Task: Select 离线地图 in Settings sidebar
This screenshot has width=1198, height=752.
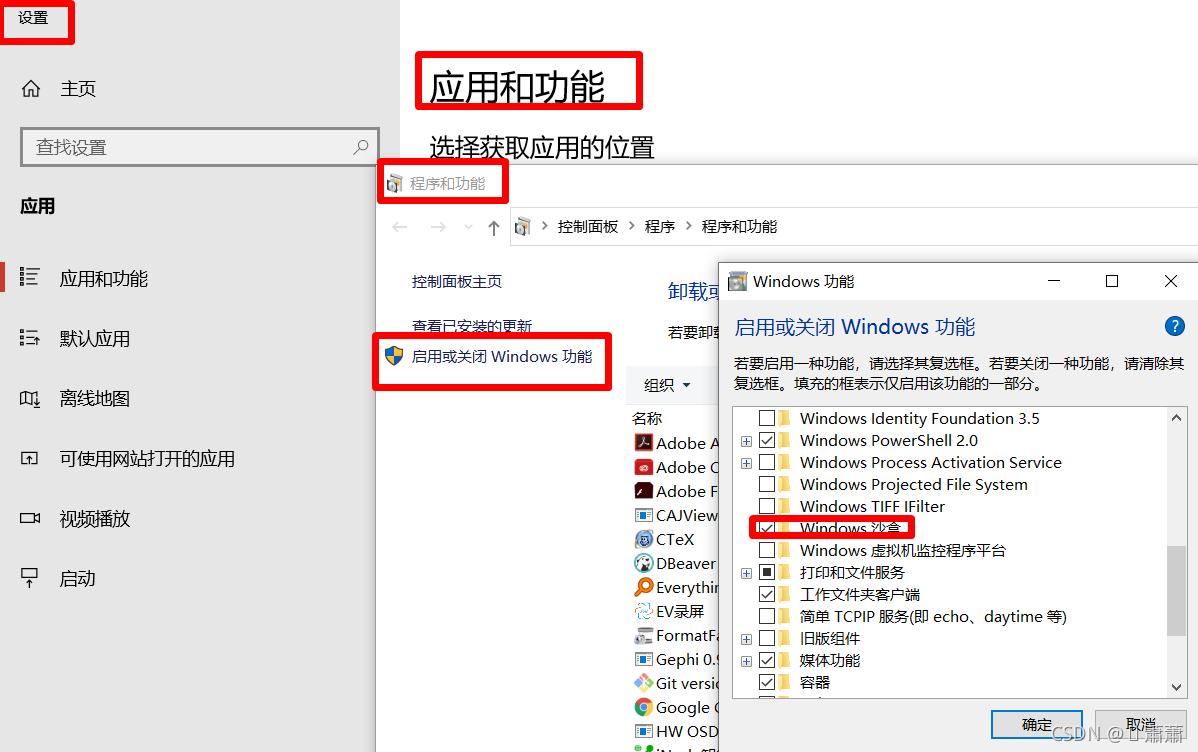Action: pyautogui.click(x=95, y=398)
